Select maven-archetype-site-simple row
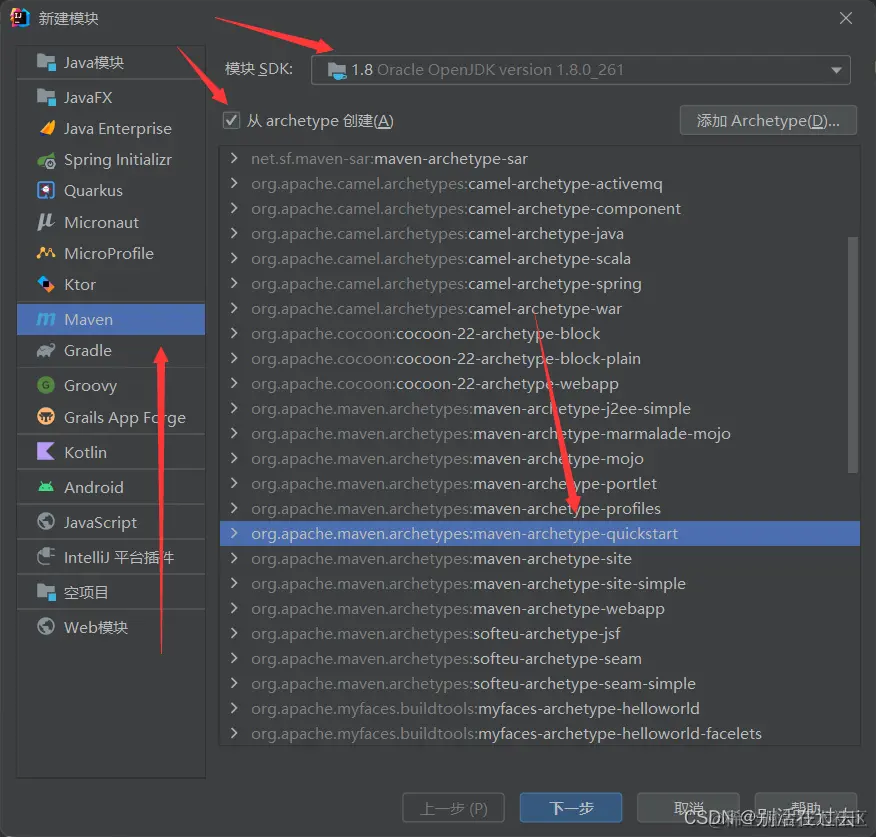 (x=540, y=583)
